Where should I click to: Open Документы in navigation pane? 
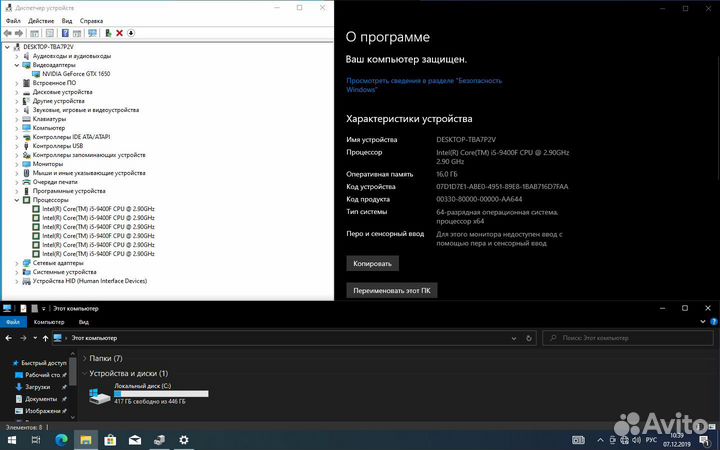[39, 399]
